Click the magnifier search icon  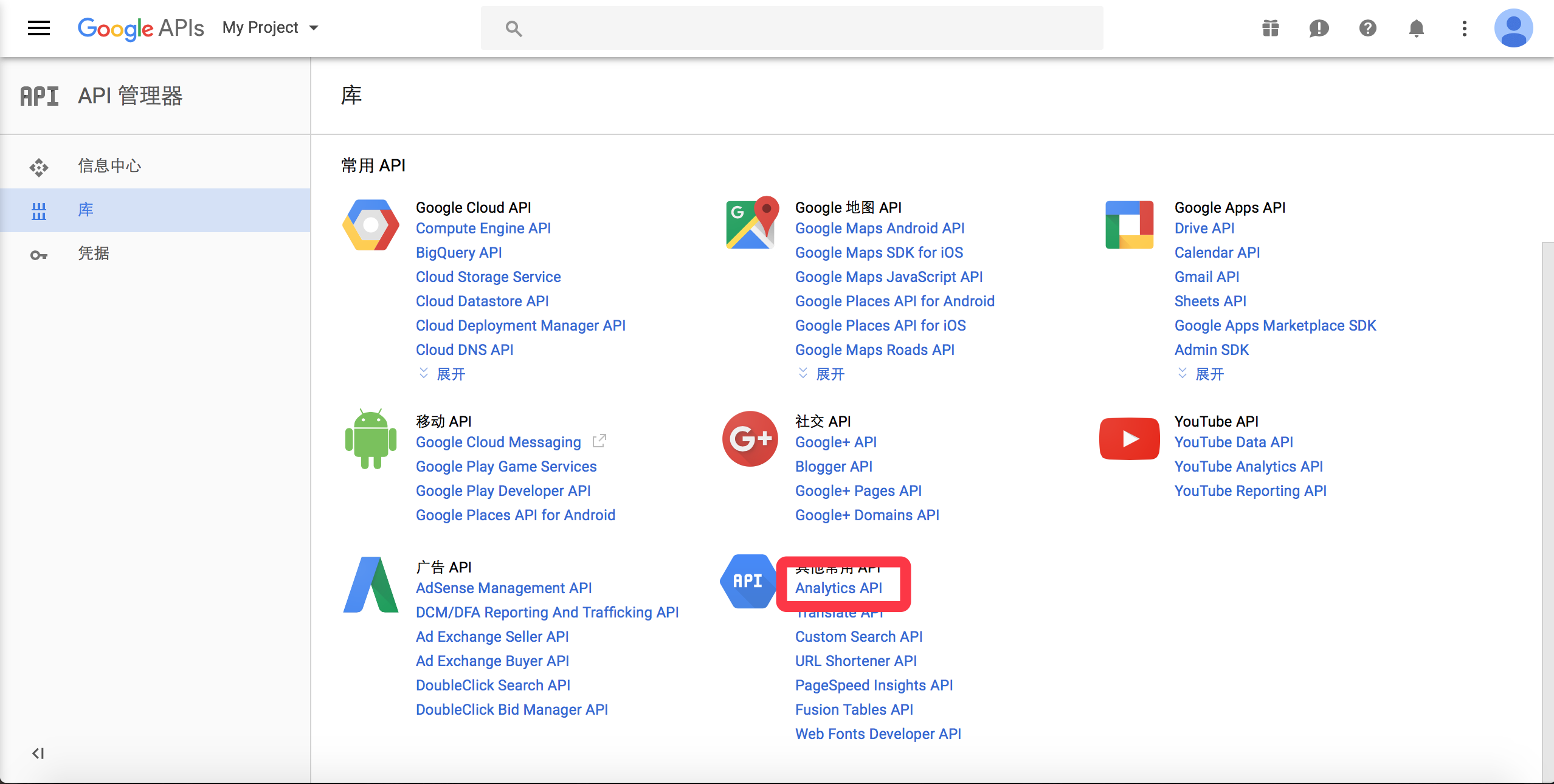tap(514, 28)
